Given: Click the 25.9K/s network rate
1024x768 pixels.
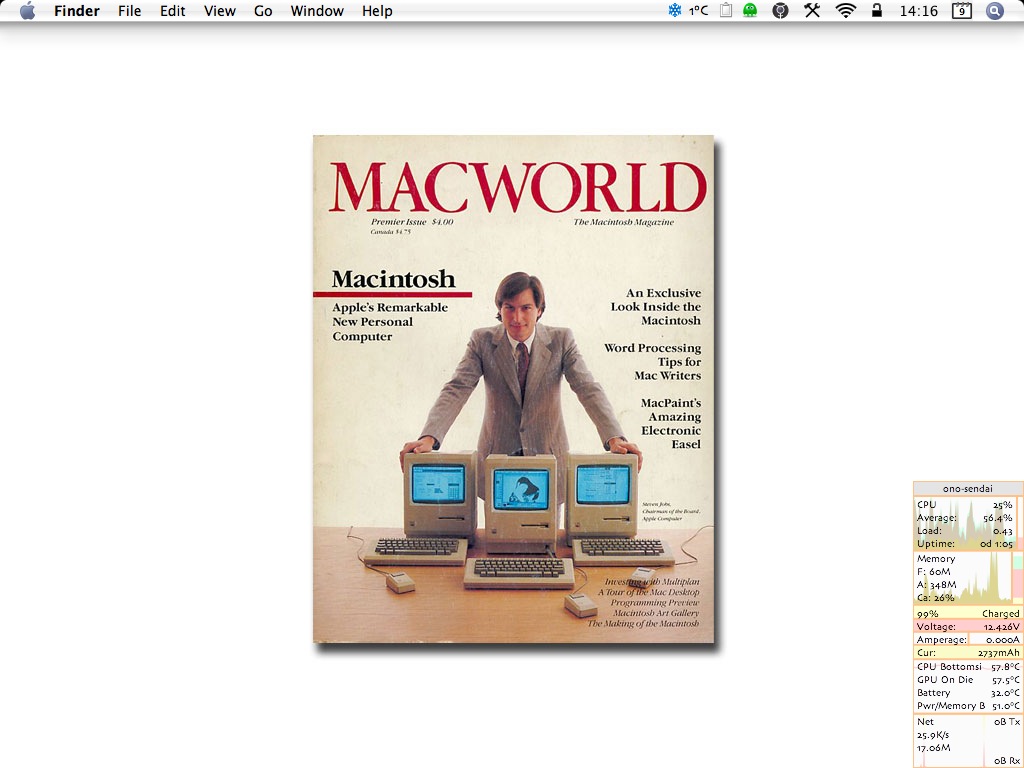Looking at the screenshot, I should click(933, 735).
